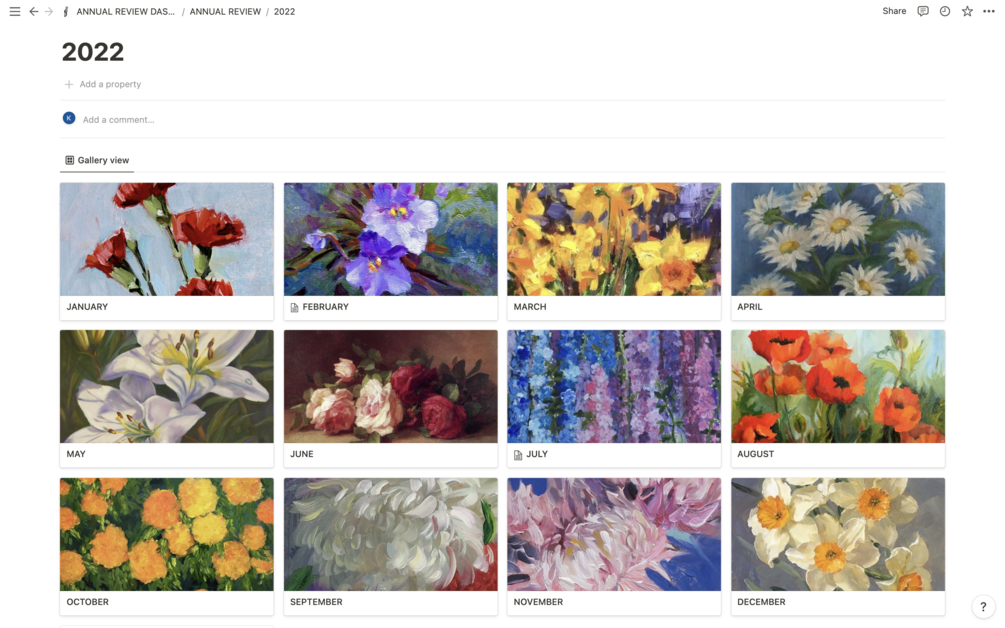This screenshot has width=1005, height=628.
Task: Select the Gallery view tab
Action: [97, 160]
